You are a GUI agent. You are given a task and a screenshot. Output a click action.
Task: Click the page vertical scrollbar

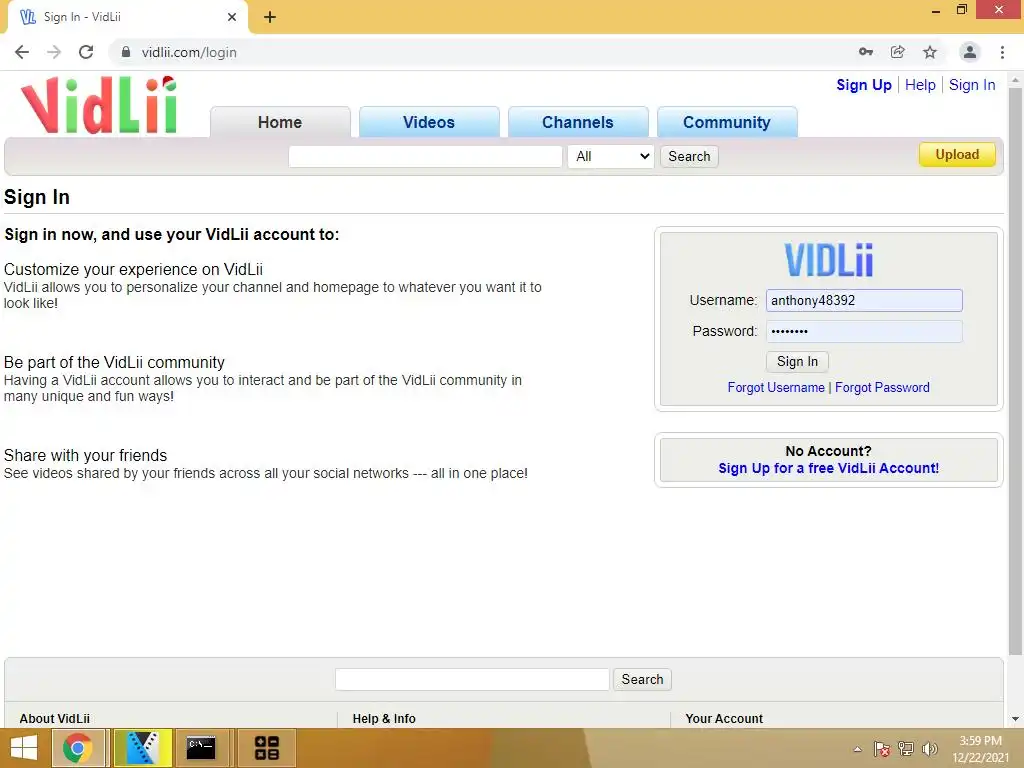click(x=1015, y=372)
